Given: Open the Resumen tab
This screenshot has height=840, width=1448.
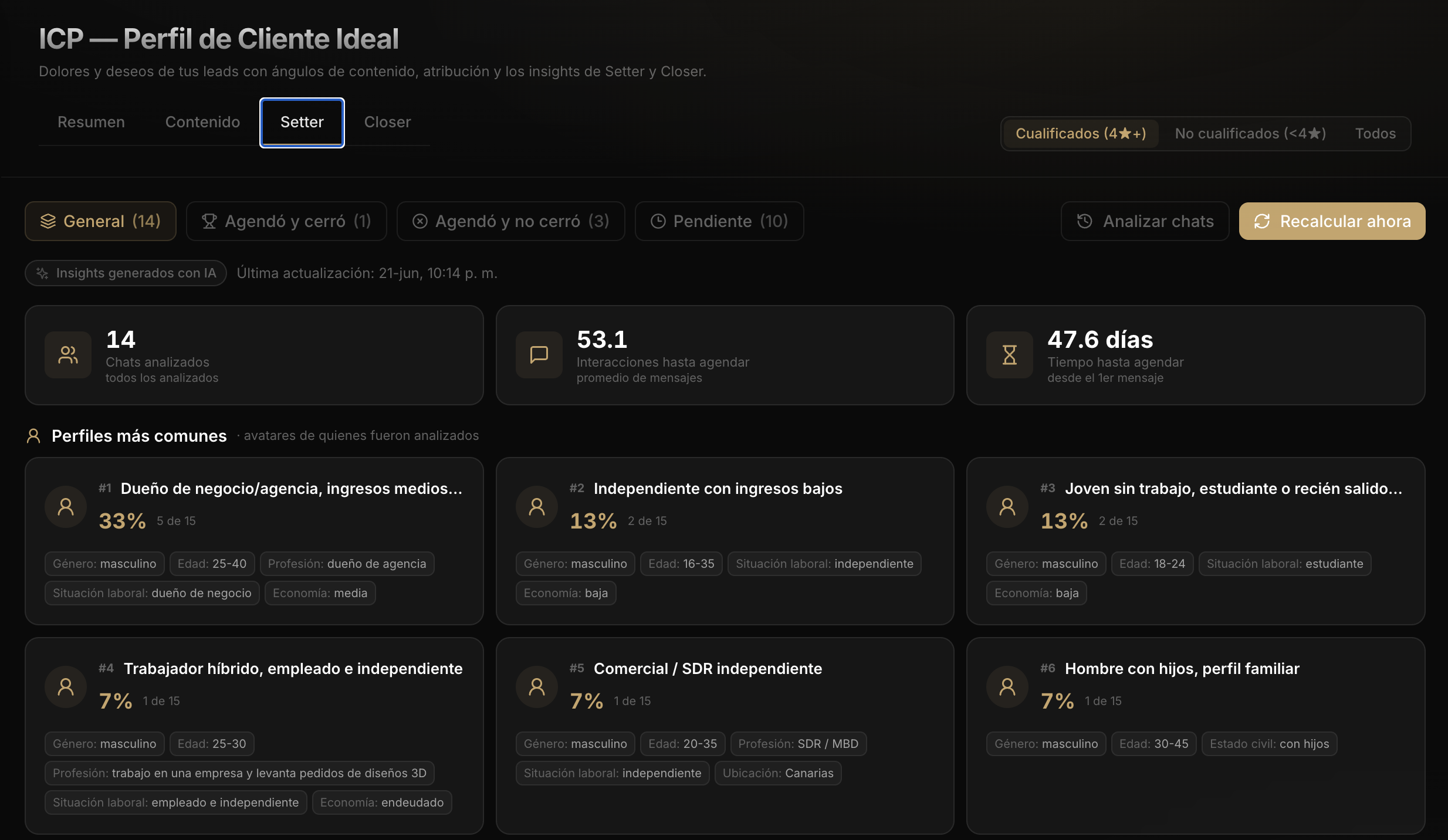Looking at the screenshot, I should (x=91, y=122).
